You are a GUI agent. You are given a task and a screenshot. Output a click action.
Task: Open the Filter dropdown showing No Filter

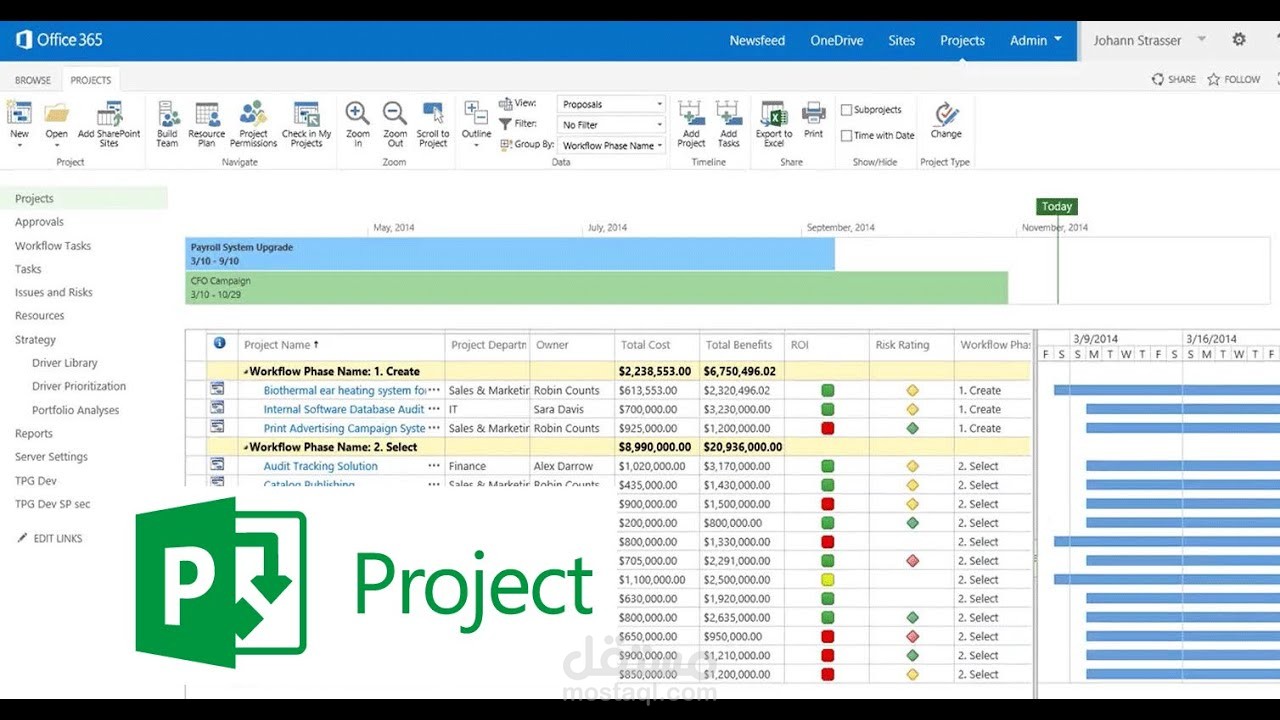coord(612,125)
